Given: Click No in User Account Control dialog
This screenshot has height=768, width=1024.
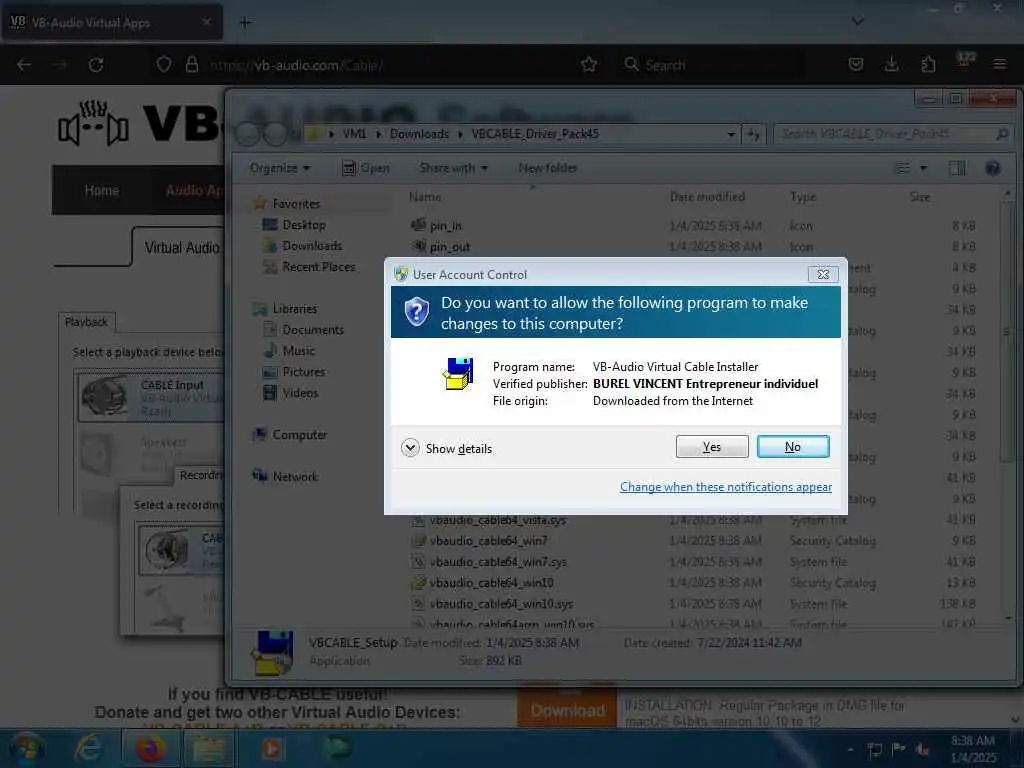Looking at the screenshot, I should [x=793, y=447].
